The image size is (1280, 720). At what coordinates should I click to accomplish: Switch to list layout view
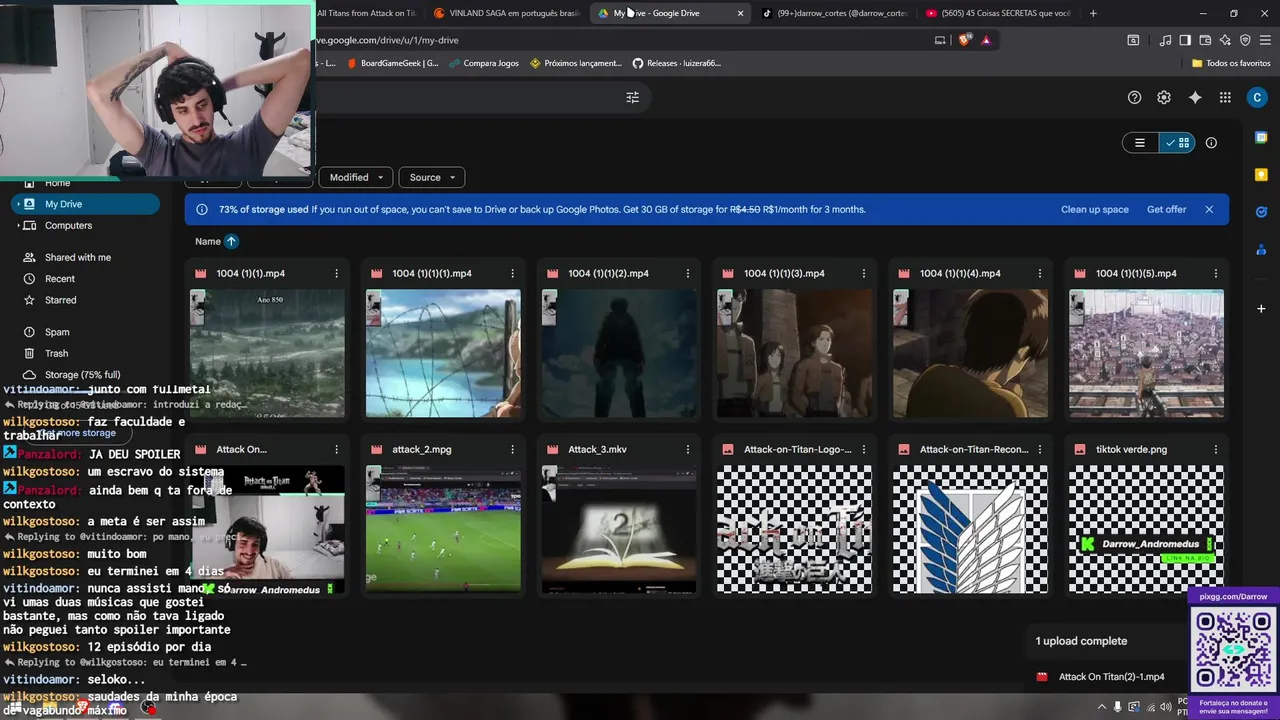(1140, 143)
